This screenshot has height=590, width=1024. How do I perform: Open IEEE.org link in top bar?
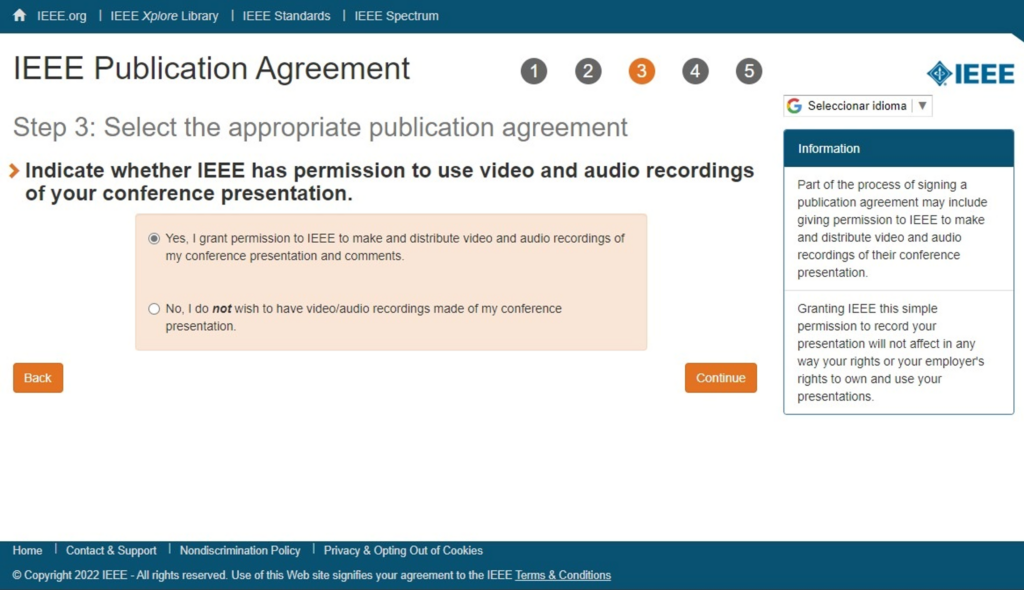pyautogui.click(x=61, y=16)
